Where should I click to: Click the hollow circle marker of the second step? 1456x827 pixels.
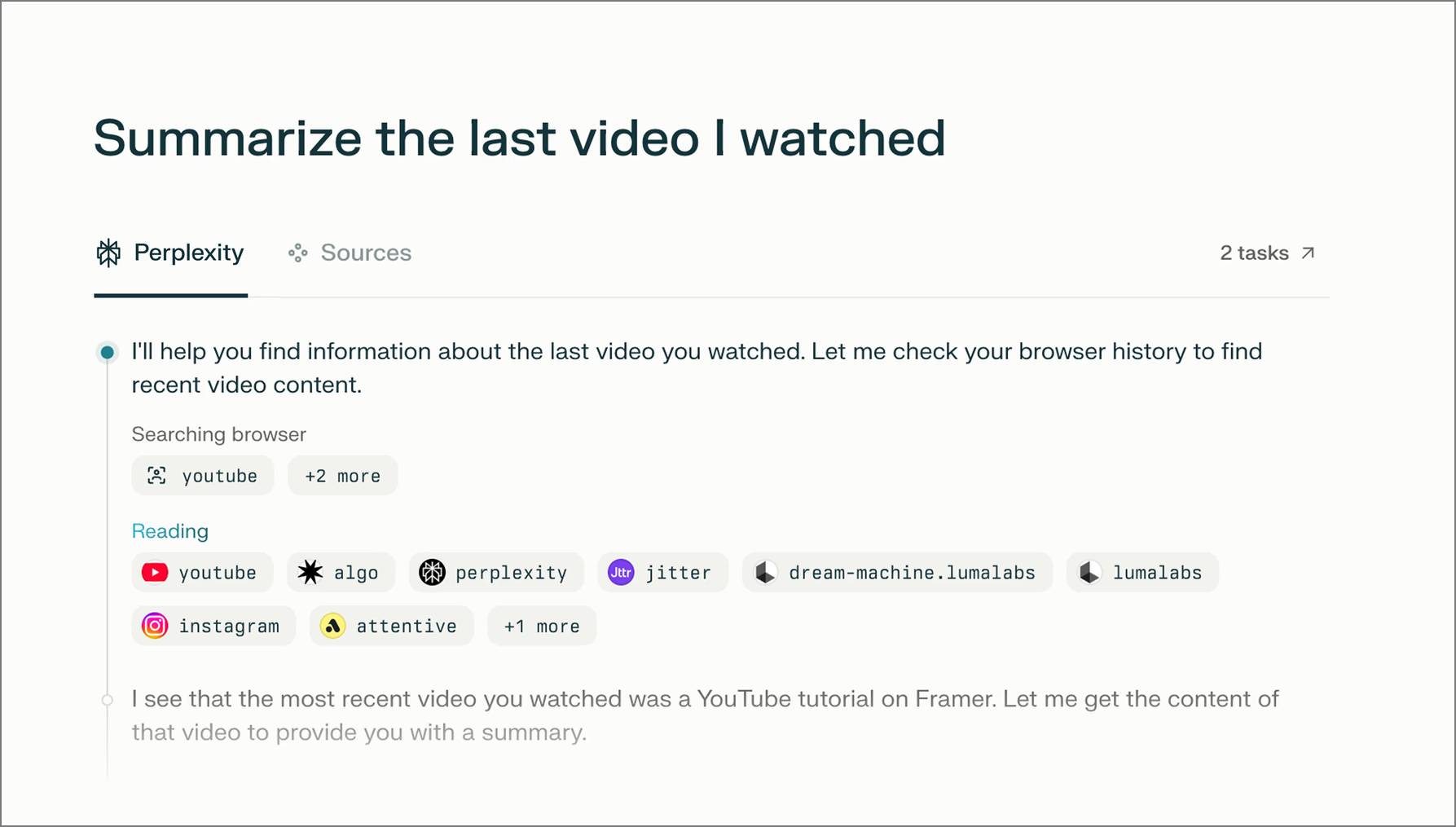click(107, 699)
